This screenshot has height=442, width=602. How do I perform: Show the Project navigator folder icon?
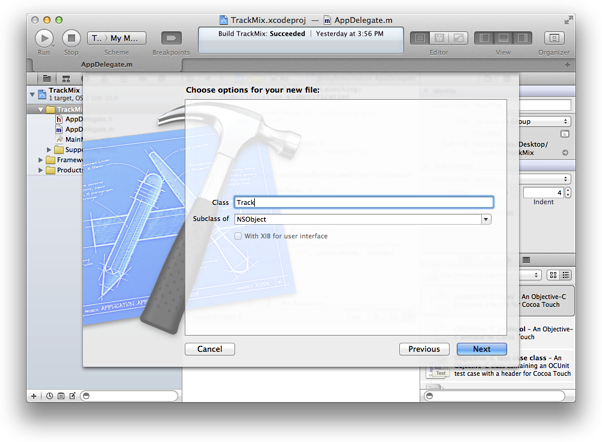click(x=47, y=79)
